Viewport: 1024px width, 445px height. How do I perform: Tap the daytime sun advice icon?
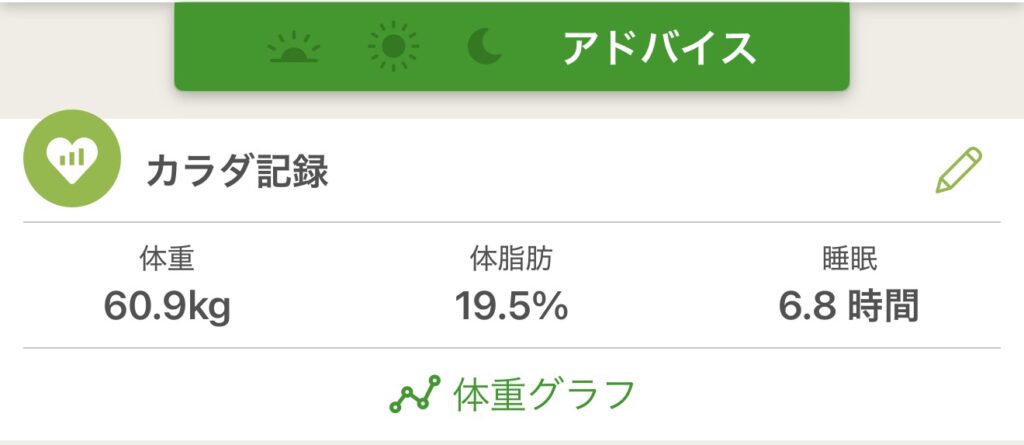coord(393,47)
